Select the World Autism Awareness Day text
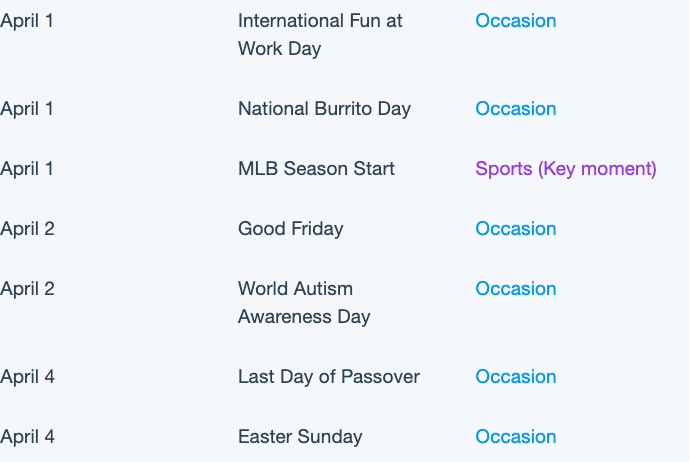 (x=304, y=303)
